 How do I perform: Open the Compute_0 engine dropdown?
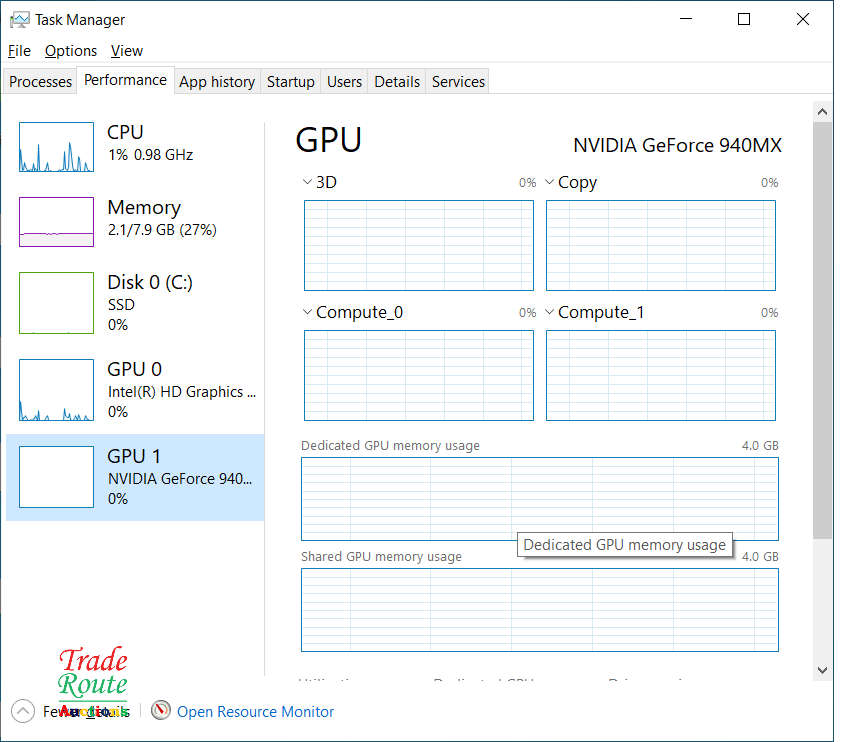click(307, 312)
